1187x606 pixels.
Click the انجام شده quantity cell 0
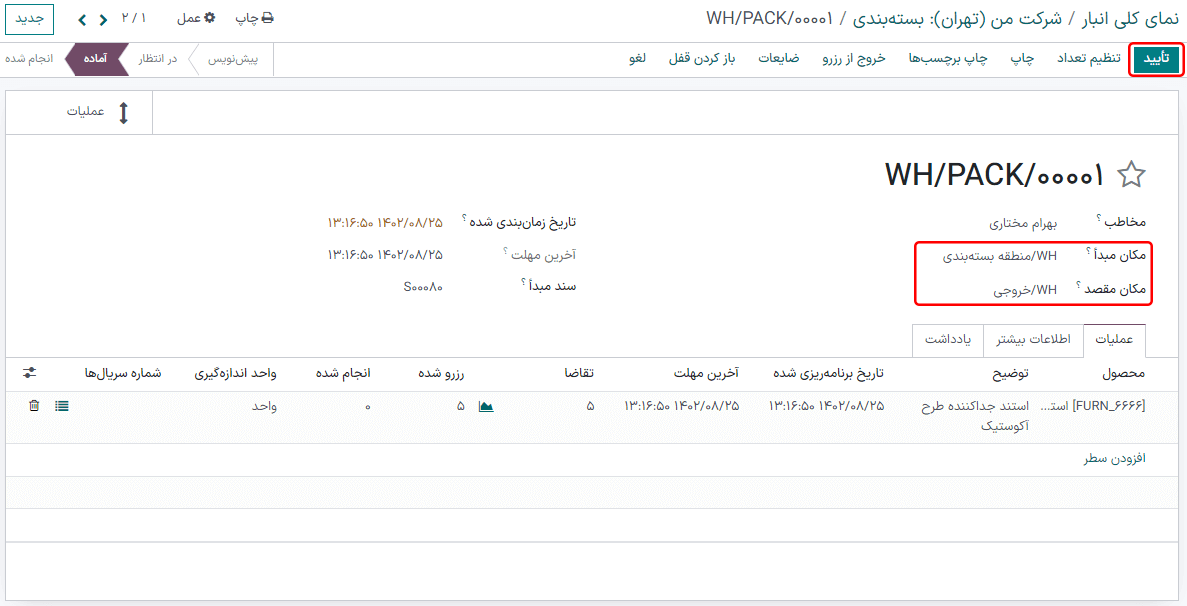pos(368,407)
